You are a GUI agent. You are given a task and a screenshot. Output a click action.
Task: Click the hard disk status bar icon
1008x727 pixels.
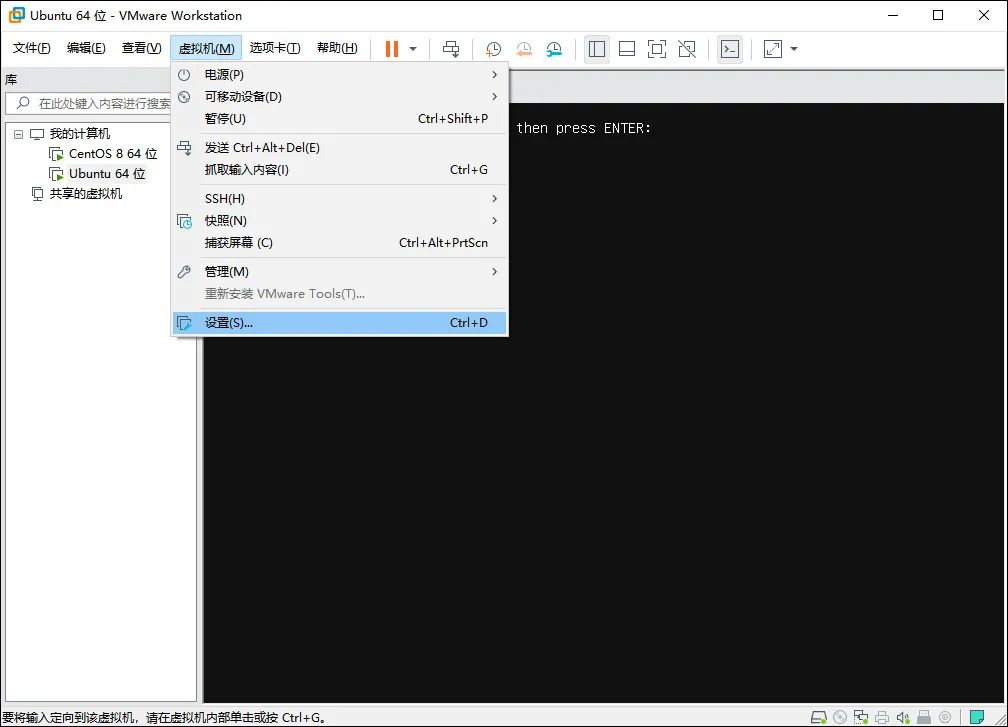tap(818, 717)
